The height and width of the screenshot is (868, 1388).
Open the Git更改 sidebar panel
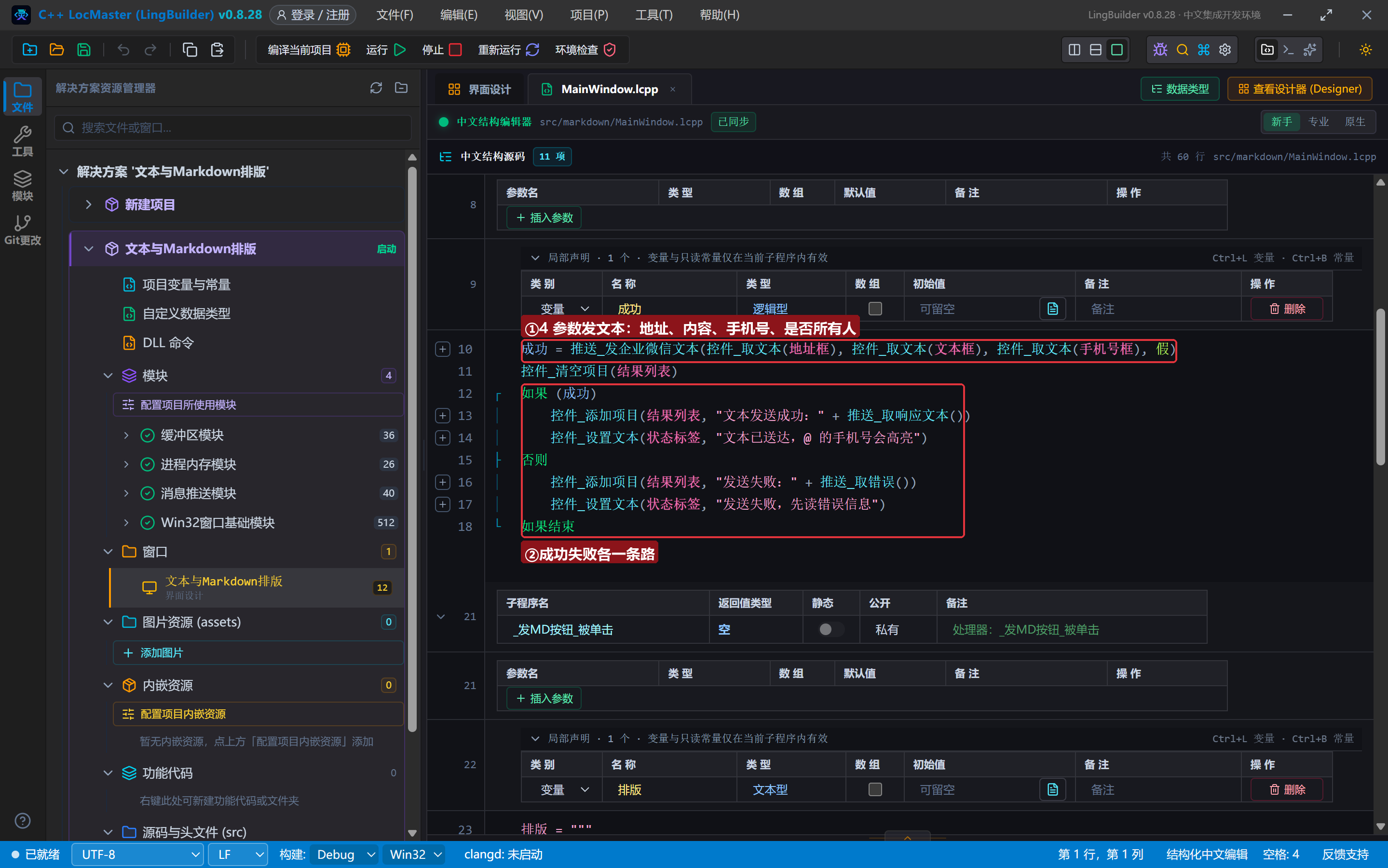22,230
